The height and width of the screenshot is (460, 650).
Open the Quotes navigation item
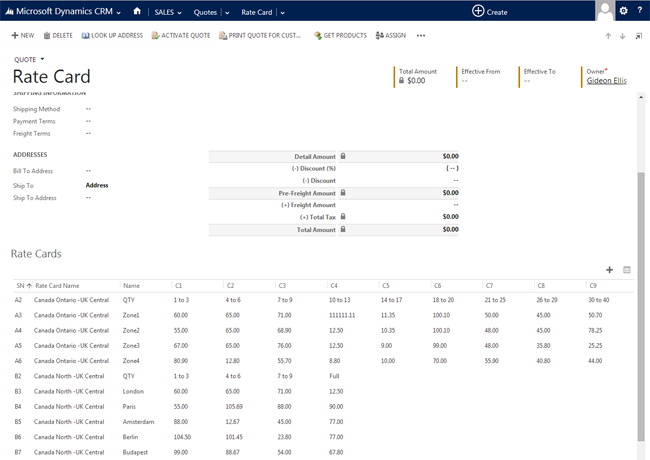coord(205,12)
